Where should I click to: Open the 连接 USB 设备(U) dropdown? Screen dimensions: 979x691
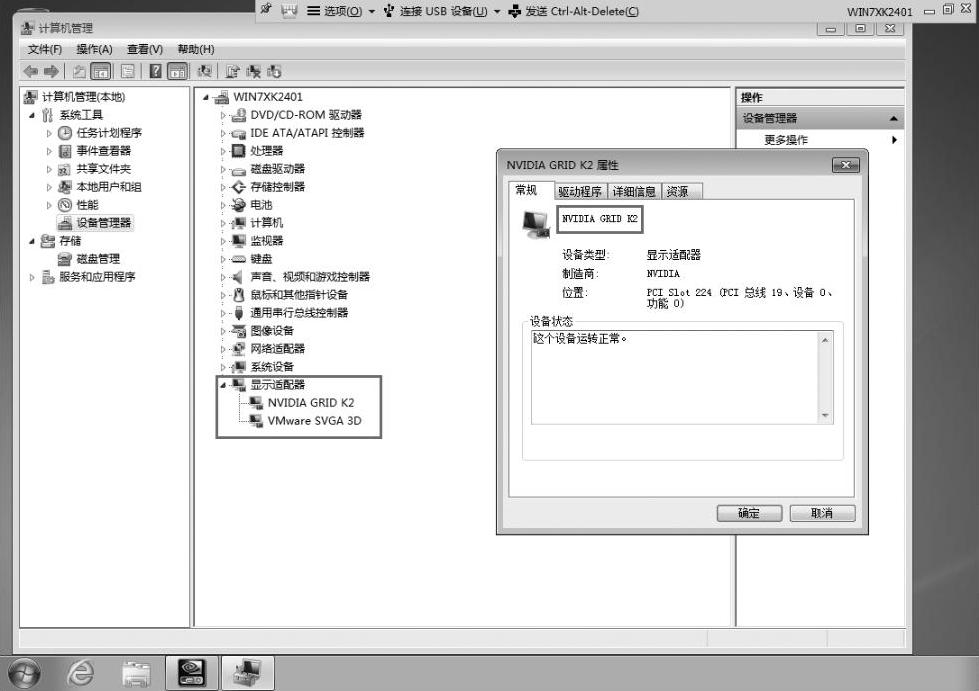442,11
